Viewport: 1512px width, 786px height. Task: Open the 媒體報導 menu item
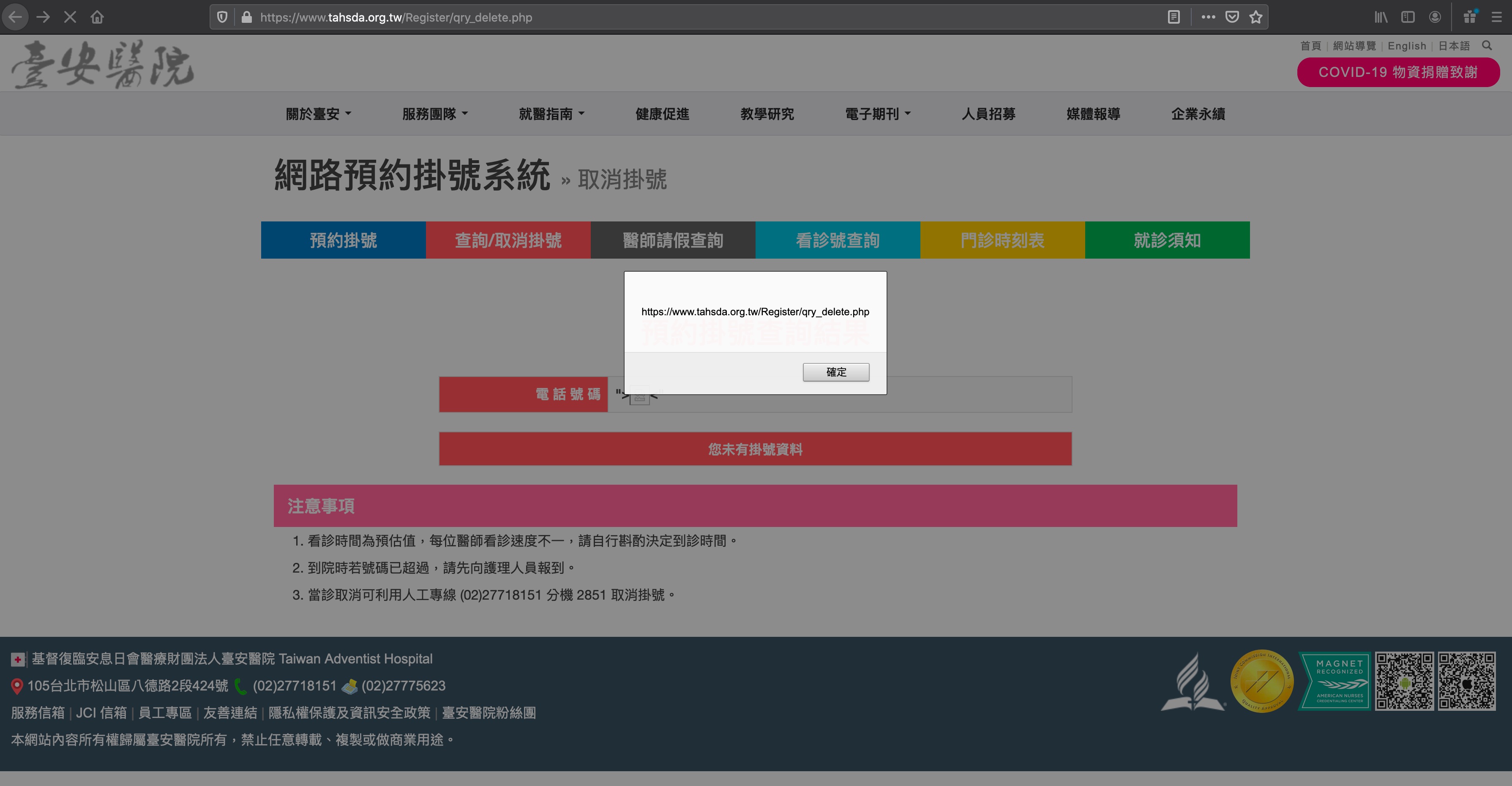1094,114
